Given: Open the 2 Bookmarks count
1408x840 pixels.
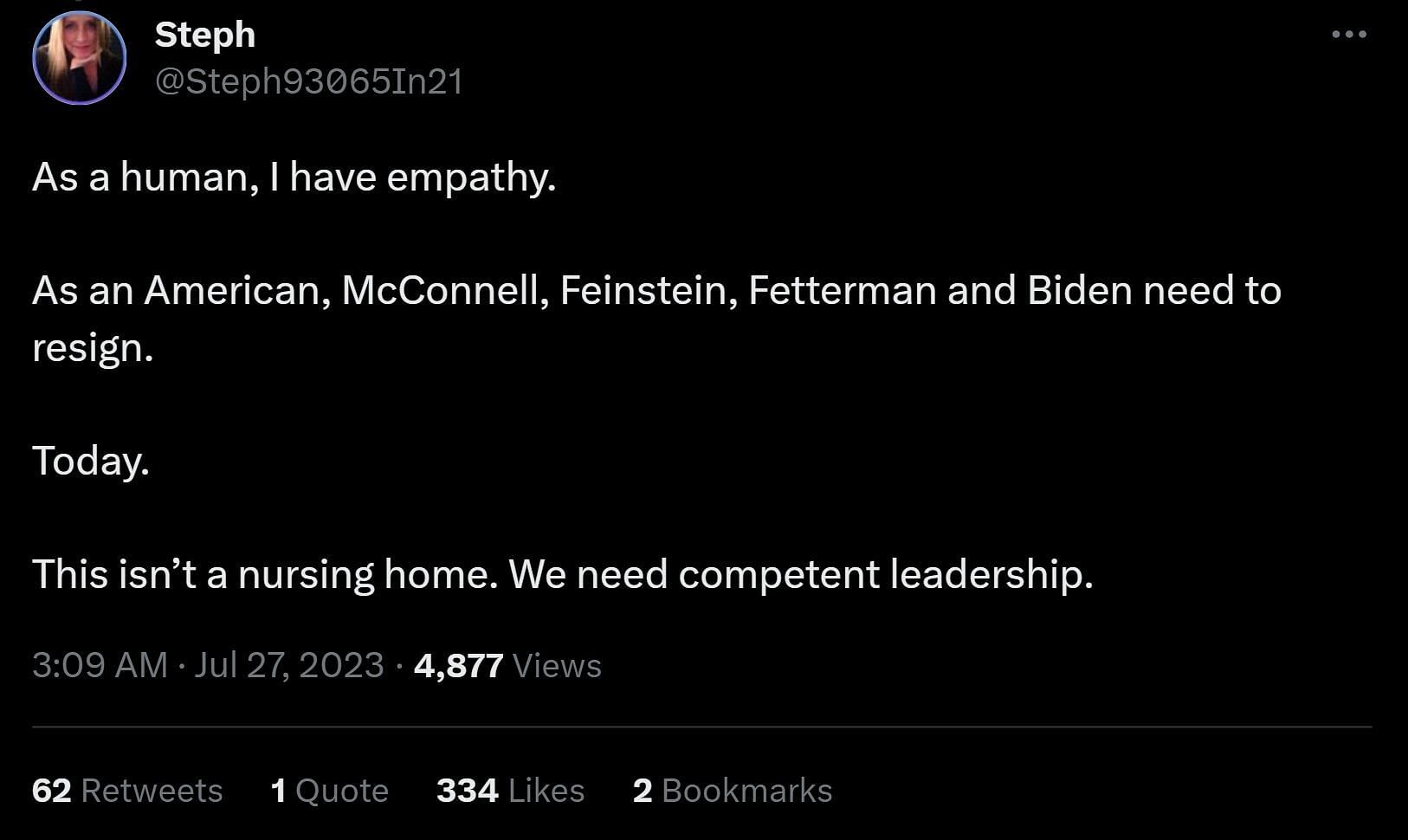Looking at the screenshot, I should coord(733,791).
